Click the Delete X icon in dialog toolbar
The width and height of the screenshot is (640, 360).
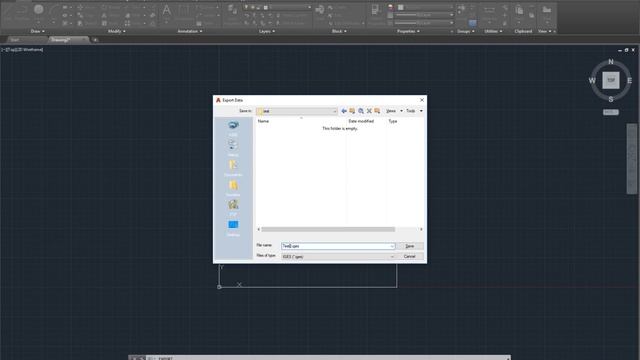click(369, 111)
